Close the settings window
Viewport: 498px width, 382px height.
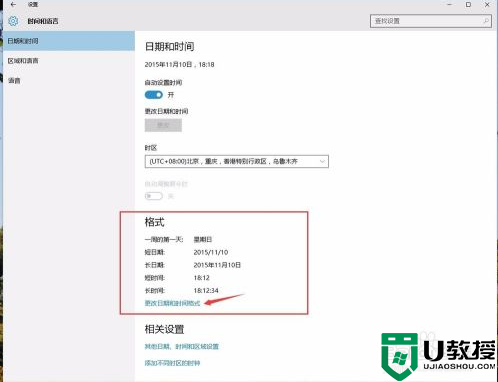pos(487,5)
